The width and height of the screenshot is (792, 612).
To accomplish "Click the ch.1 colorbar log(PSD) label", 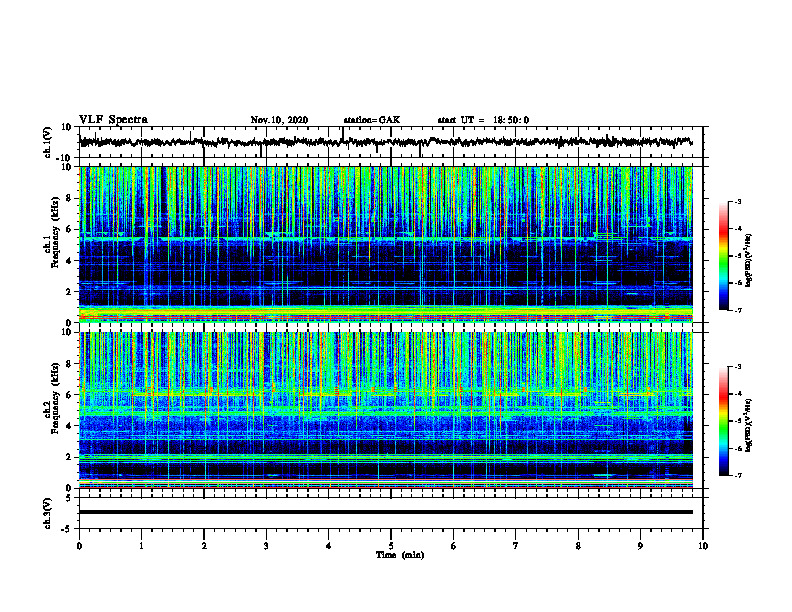I will [x=749, y=261].
